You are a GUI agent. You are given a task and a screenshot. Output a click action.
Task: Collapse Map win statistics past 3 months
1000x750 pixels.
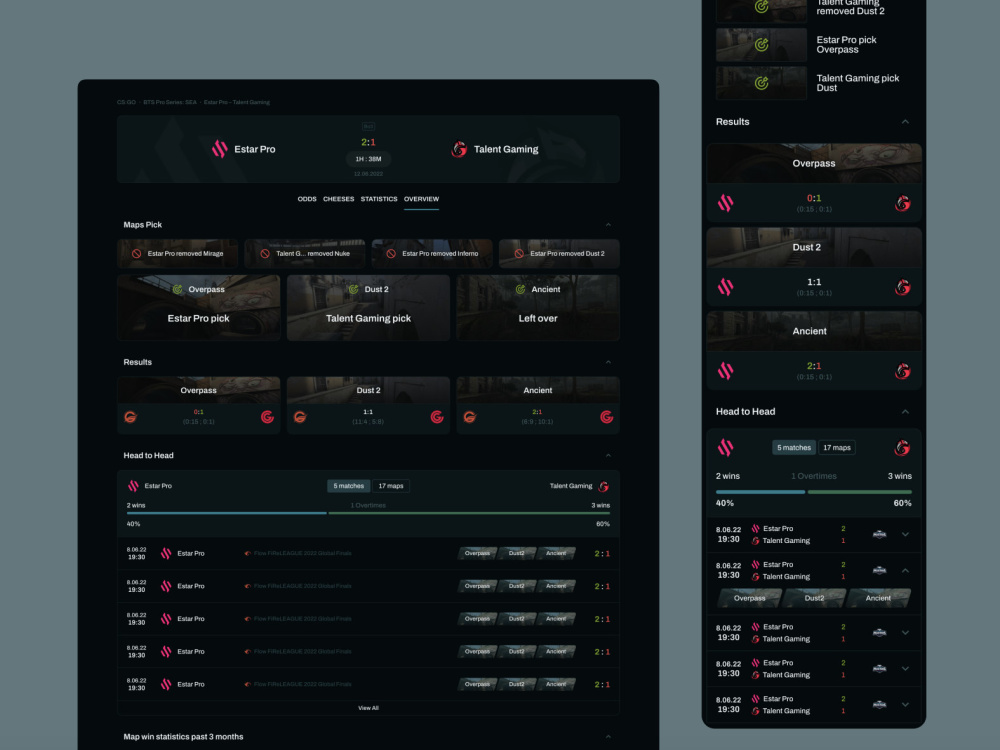click(x=608, y=737)
